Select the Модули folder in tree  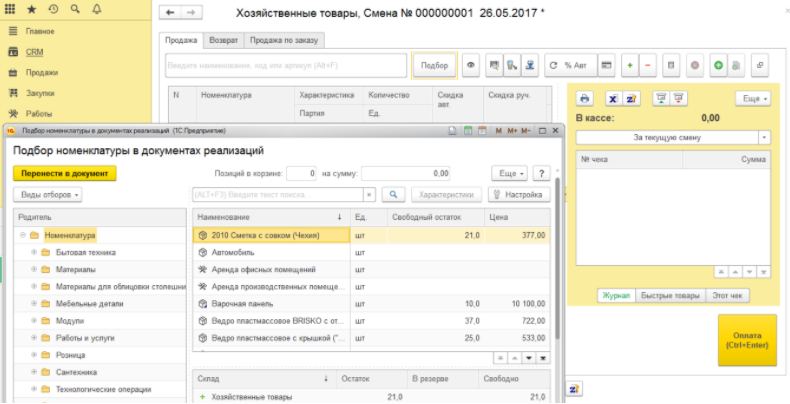(x=70, y=320)
